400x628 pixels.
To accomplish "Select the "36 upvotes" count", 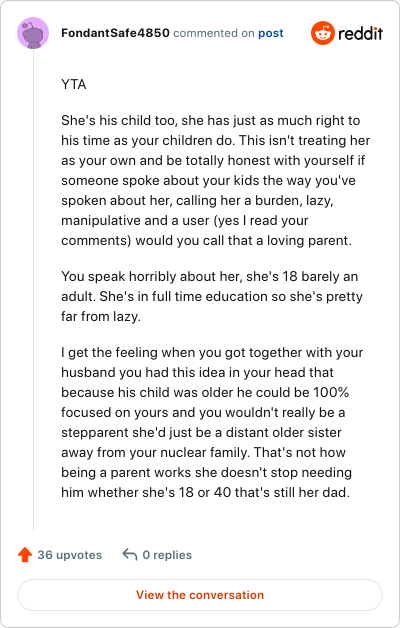I will 70,555.
